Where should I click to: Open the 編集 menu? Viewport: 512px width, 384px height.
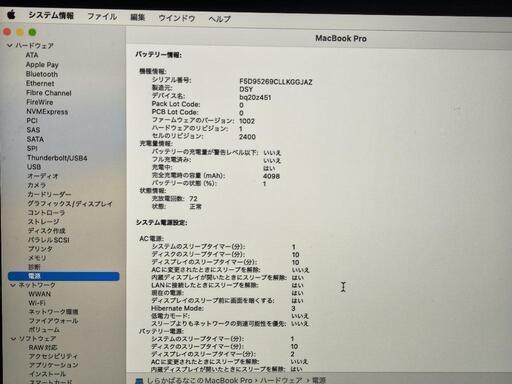coord(138,17)
